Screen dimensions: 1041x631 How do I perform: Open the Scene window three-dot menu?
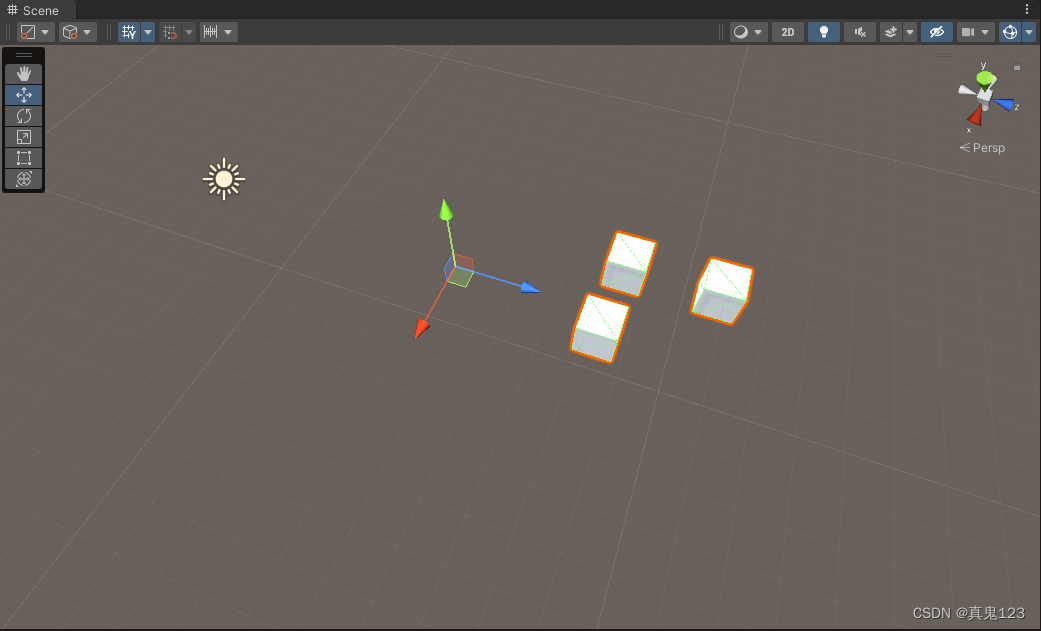coord(1027,9)
